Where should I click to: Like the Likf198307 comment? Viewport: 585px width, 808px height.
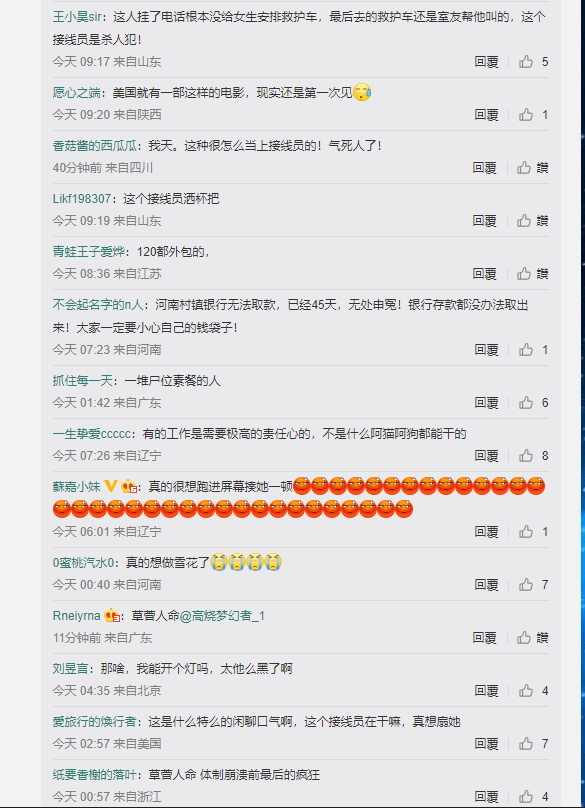pyautogui.click(x=524, y=221)
